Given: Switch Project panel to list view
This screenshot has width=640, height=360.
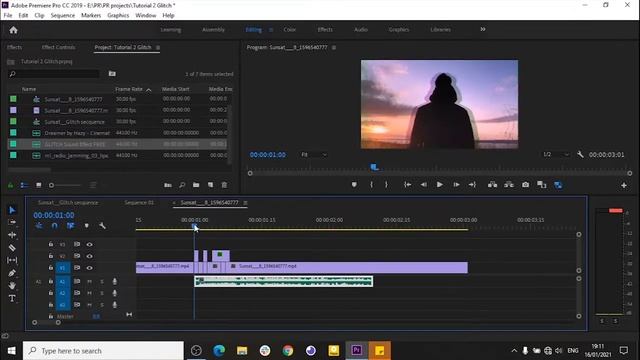Looking at the screenshot, I should [24, 185].
